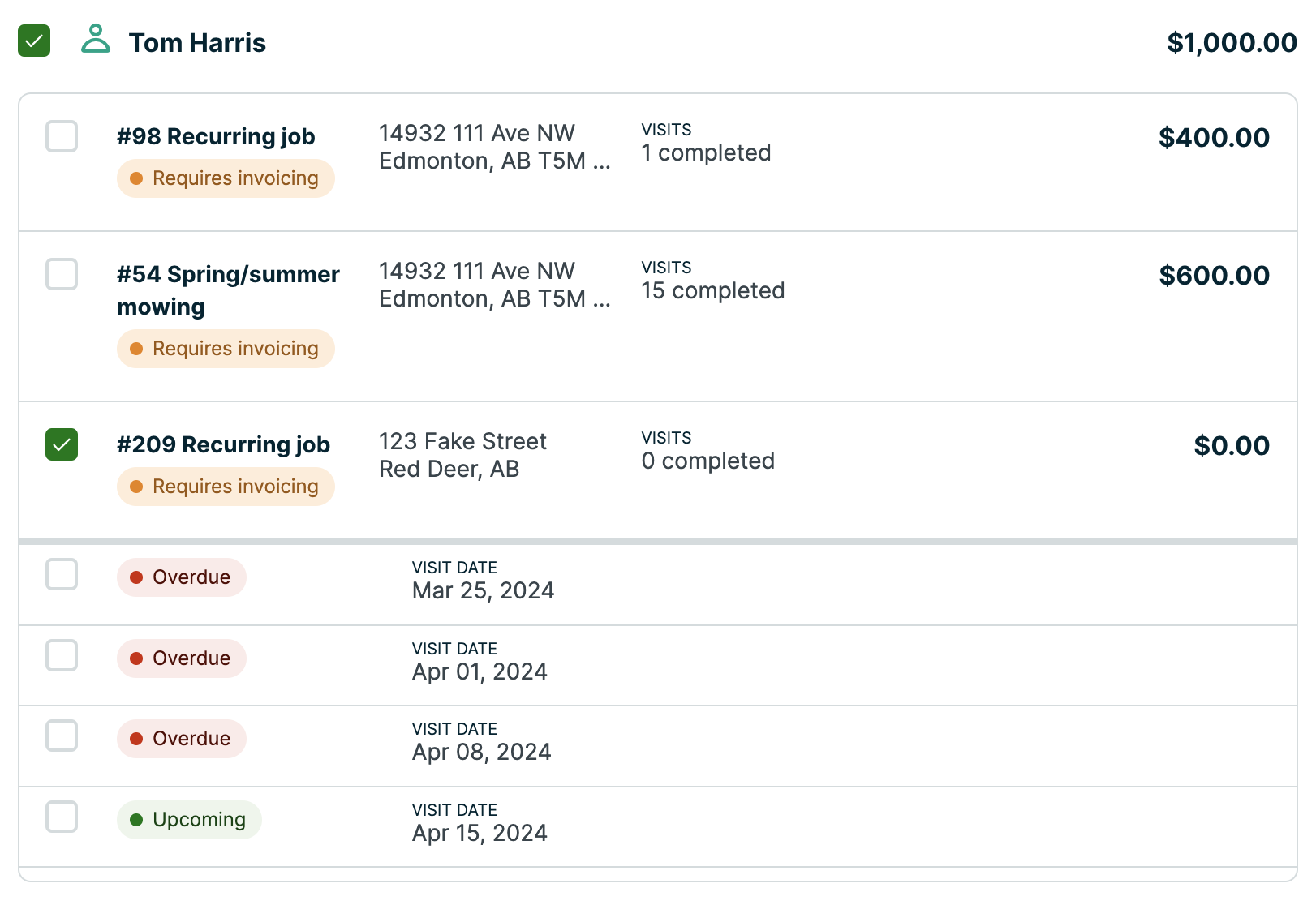Open the #98 Recurring job title

point(216,137)
